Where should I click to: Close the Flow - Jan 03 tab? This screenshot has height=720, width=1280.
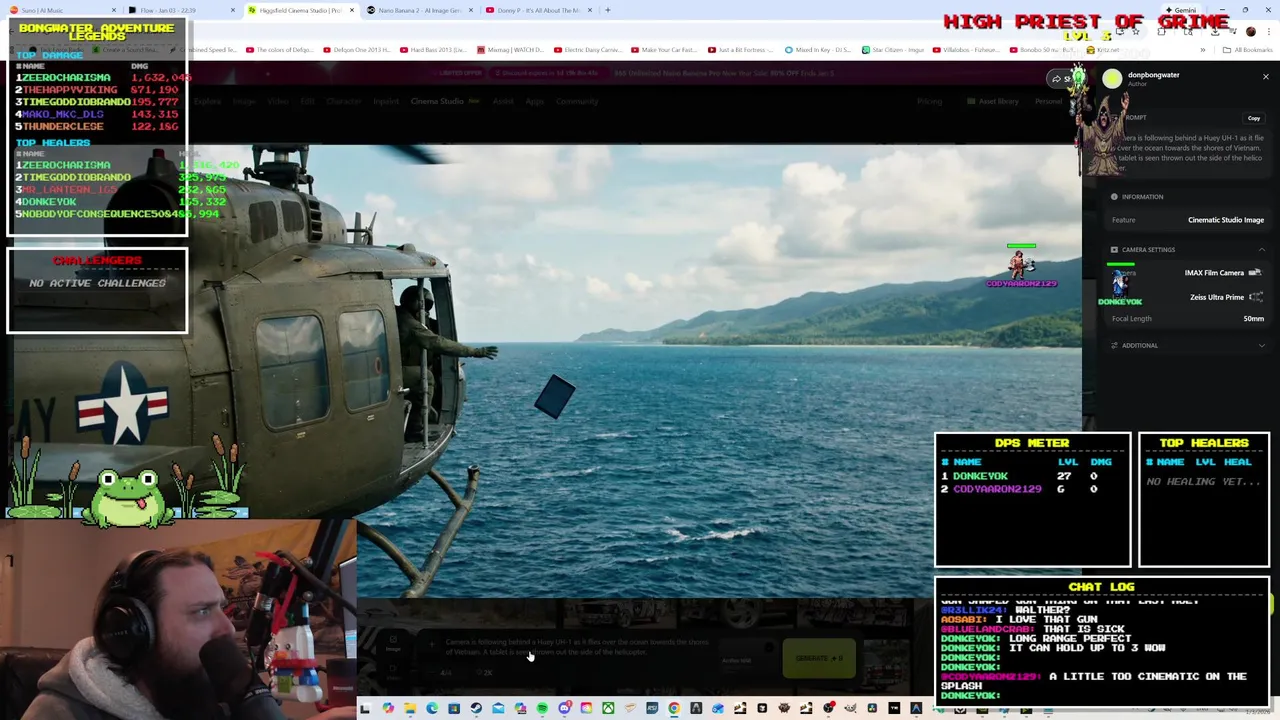click(x=233, y=10)
